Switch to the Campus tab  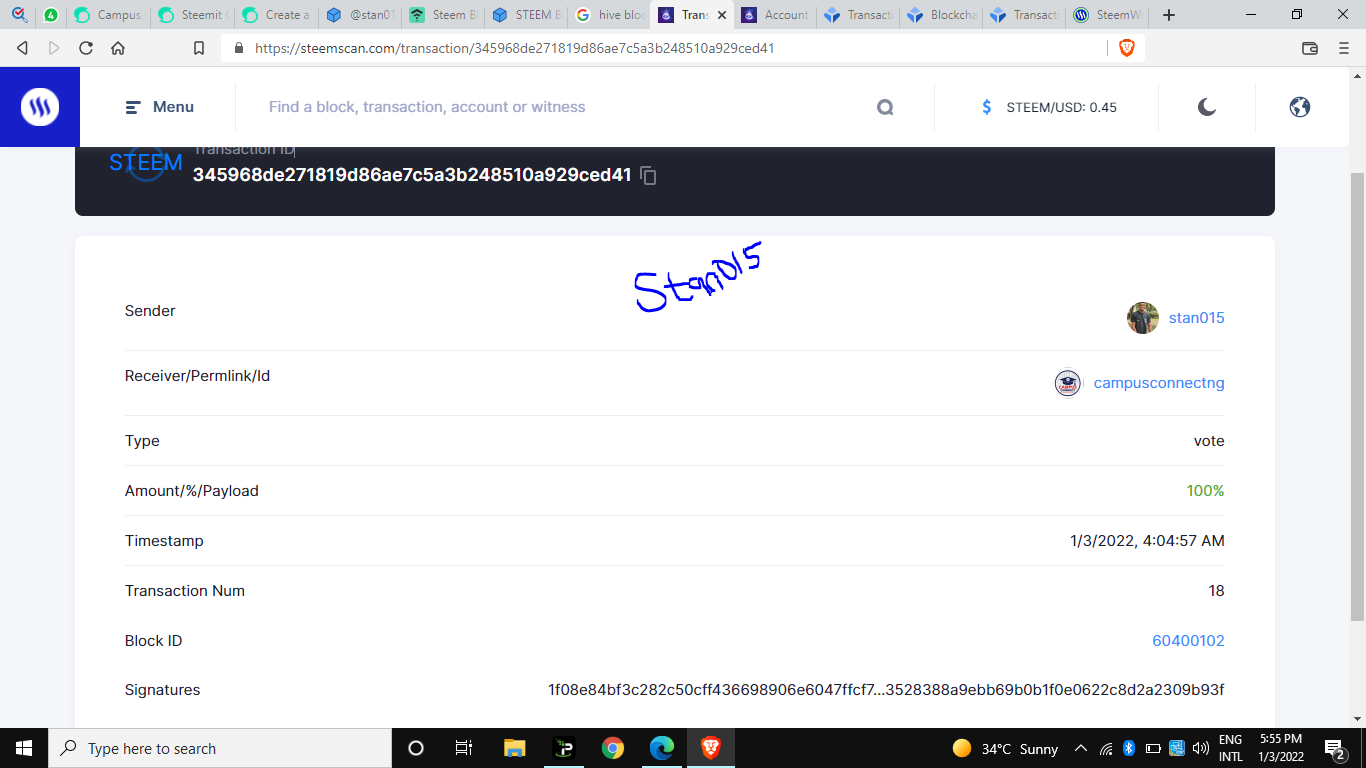tap(108, 15)
